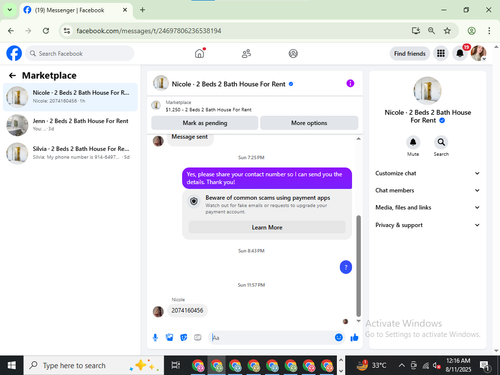Open the Facebook menu grid icon

[441, 53]
